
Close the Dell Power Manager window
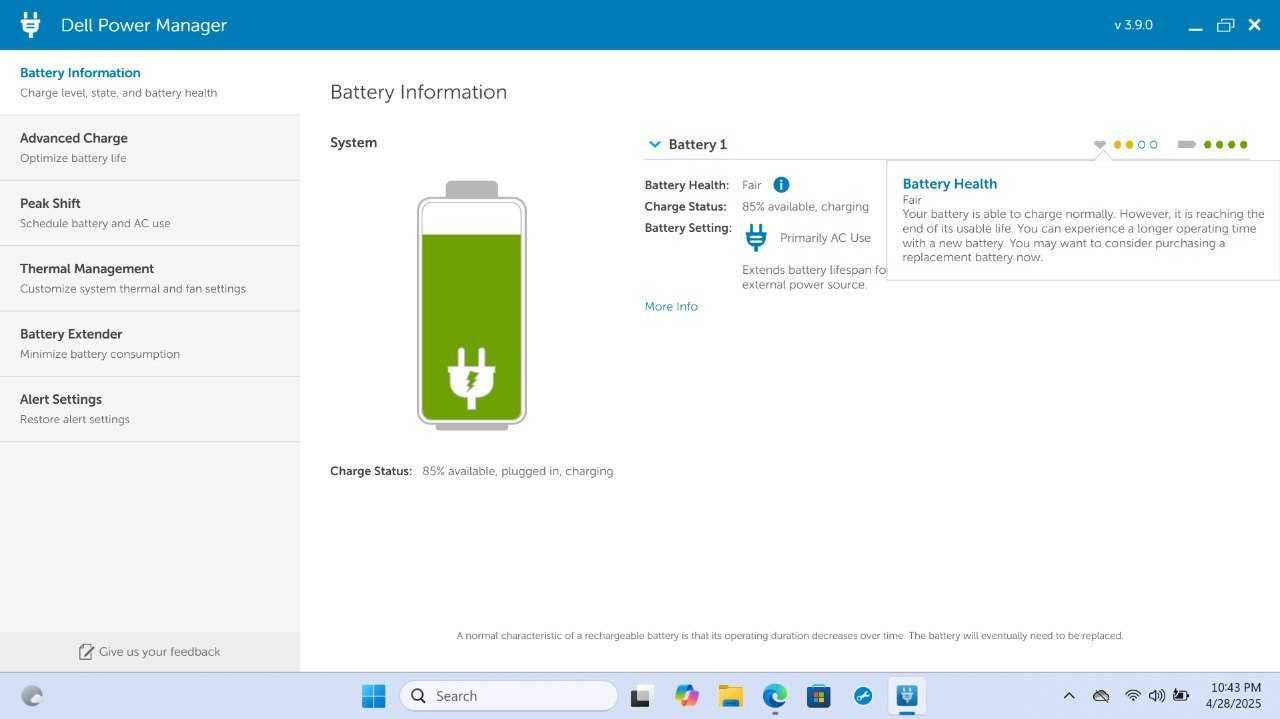coord(1255,25)
